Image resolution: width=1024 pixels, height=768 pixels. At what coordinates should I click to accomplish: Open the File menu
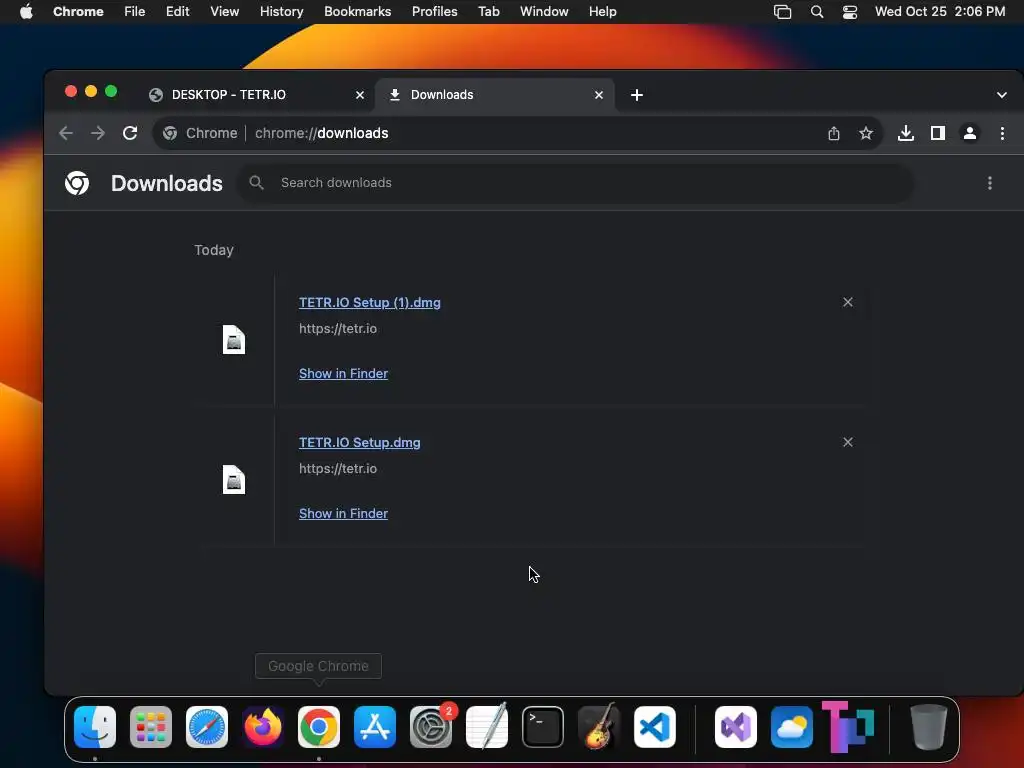pos(135,12)
